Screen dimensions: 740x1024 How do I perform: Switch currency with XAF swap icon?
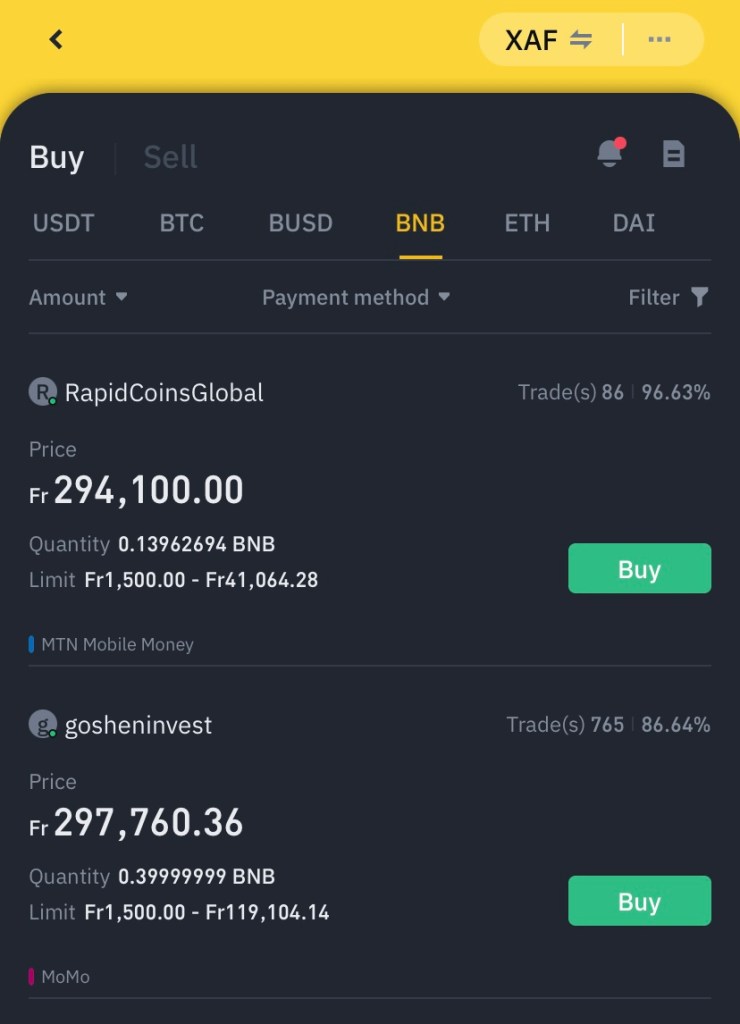click(581, 40)
